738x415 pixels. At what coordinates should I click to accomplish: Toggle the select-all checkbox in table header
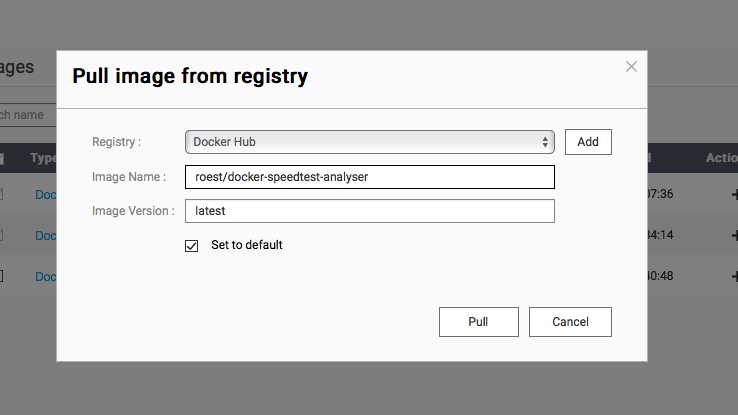pyautogui.click(x=2, y=158)
